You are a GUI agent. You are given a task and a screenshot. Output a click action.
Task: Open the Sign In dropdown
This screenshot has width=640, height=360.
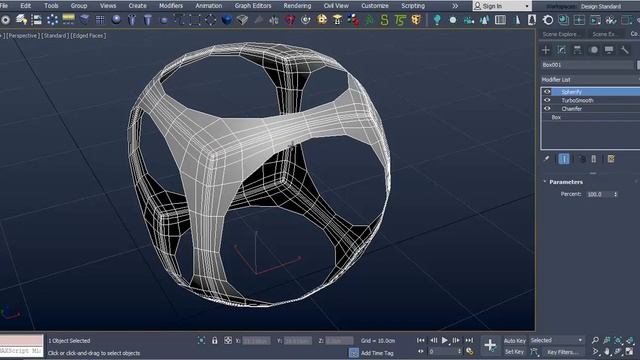coord(502,6)
